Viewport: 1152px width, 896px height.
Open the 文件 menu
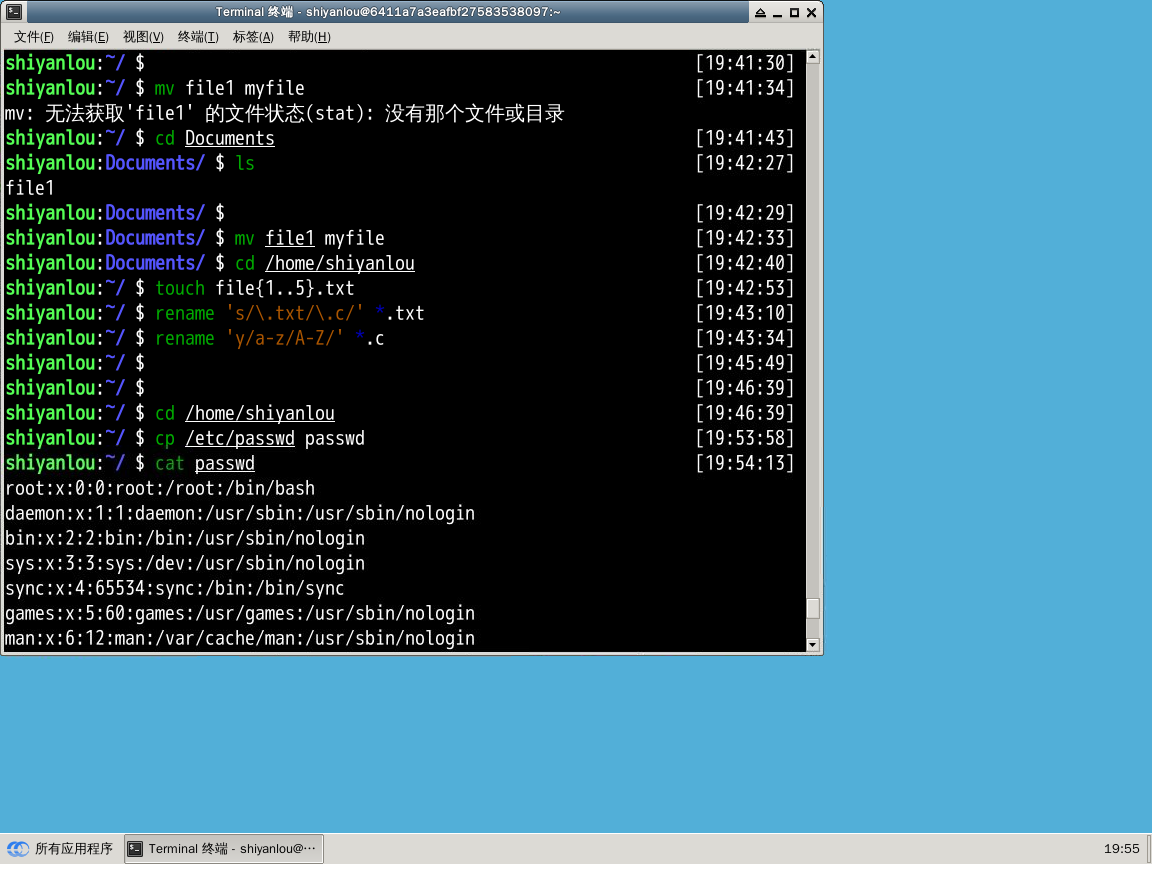coord(32,36)
